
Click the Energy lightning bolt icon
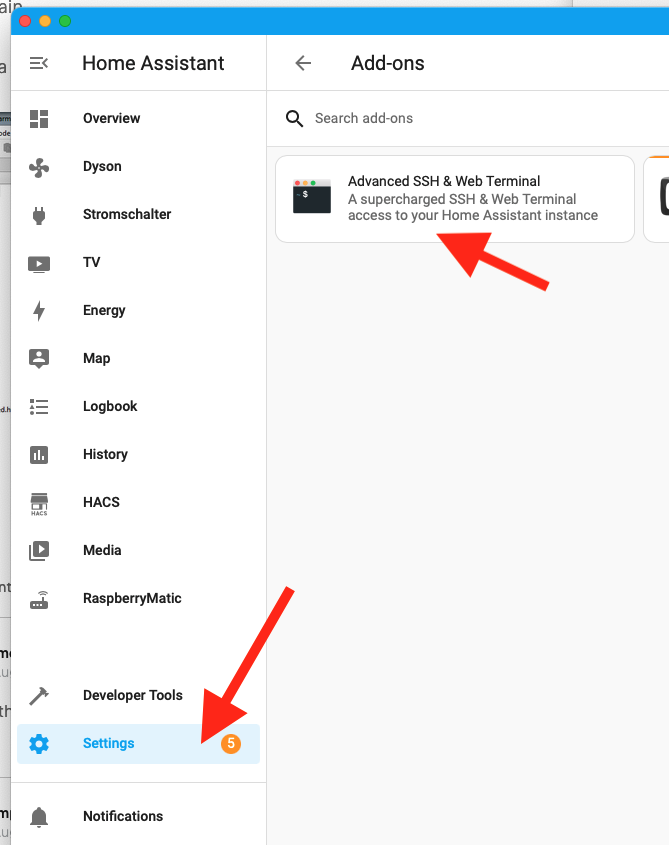(39, 311)
